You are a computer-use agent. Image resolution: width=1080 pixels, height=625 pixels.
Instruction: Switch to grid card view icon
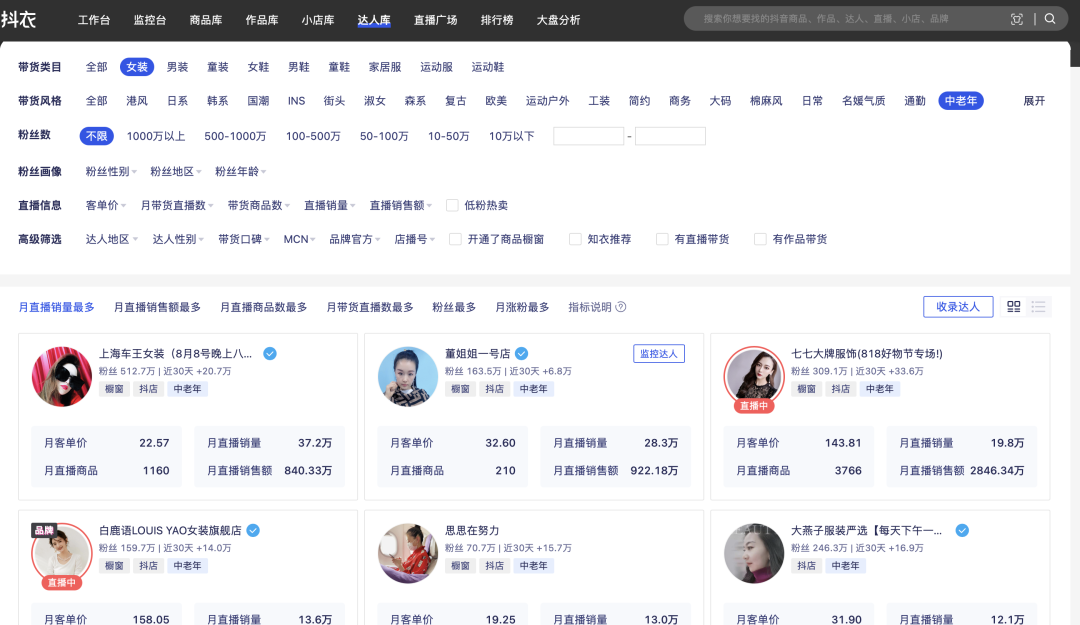click(x=1013, y=307)
